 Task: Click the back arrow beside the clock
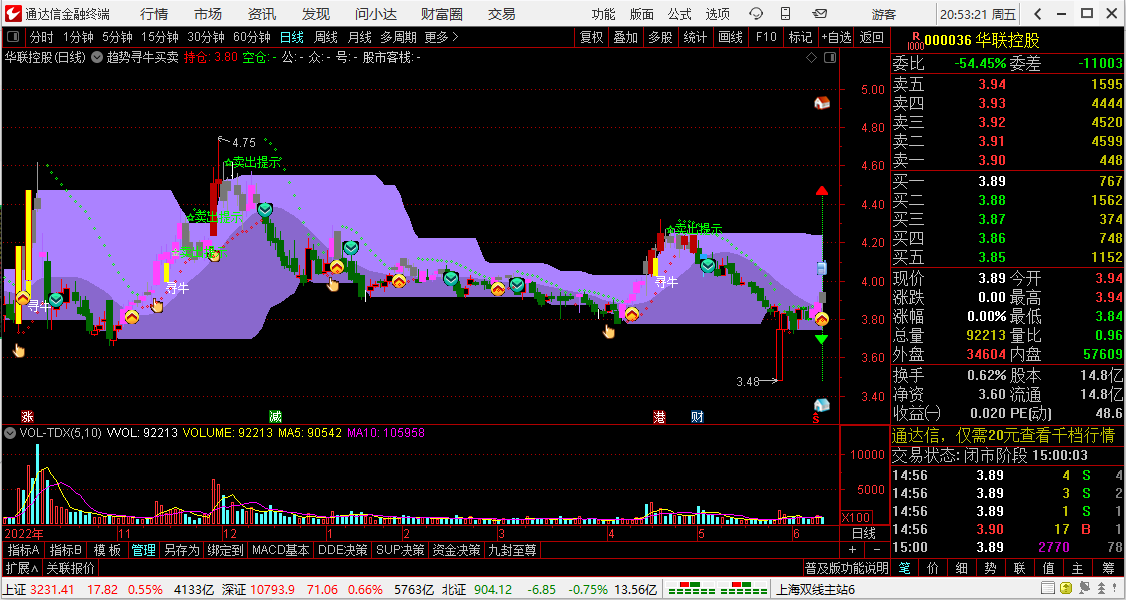[1038, 14]
